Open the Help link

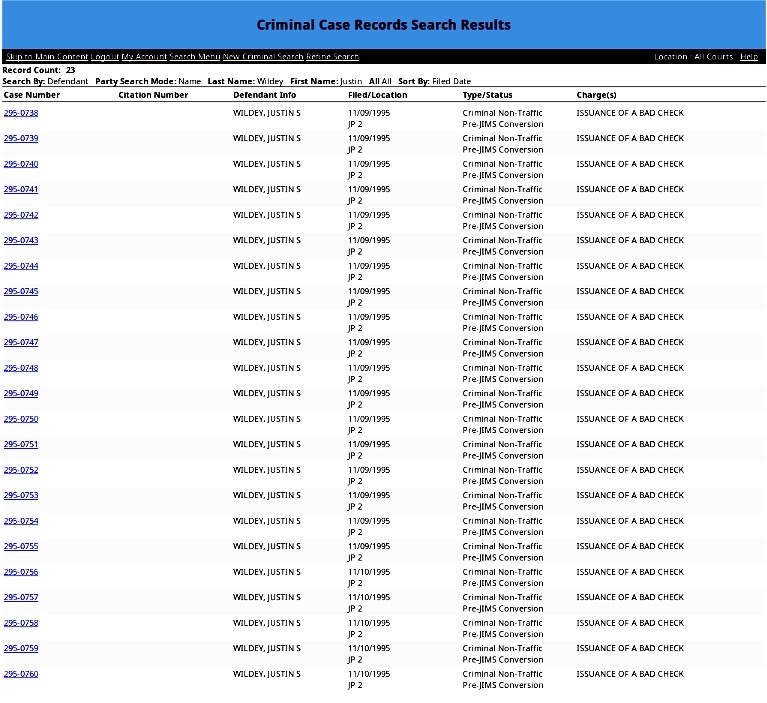749,57
